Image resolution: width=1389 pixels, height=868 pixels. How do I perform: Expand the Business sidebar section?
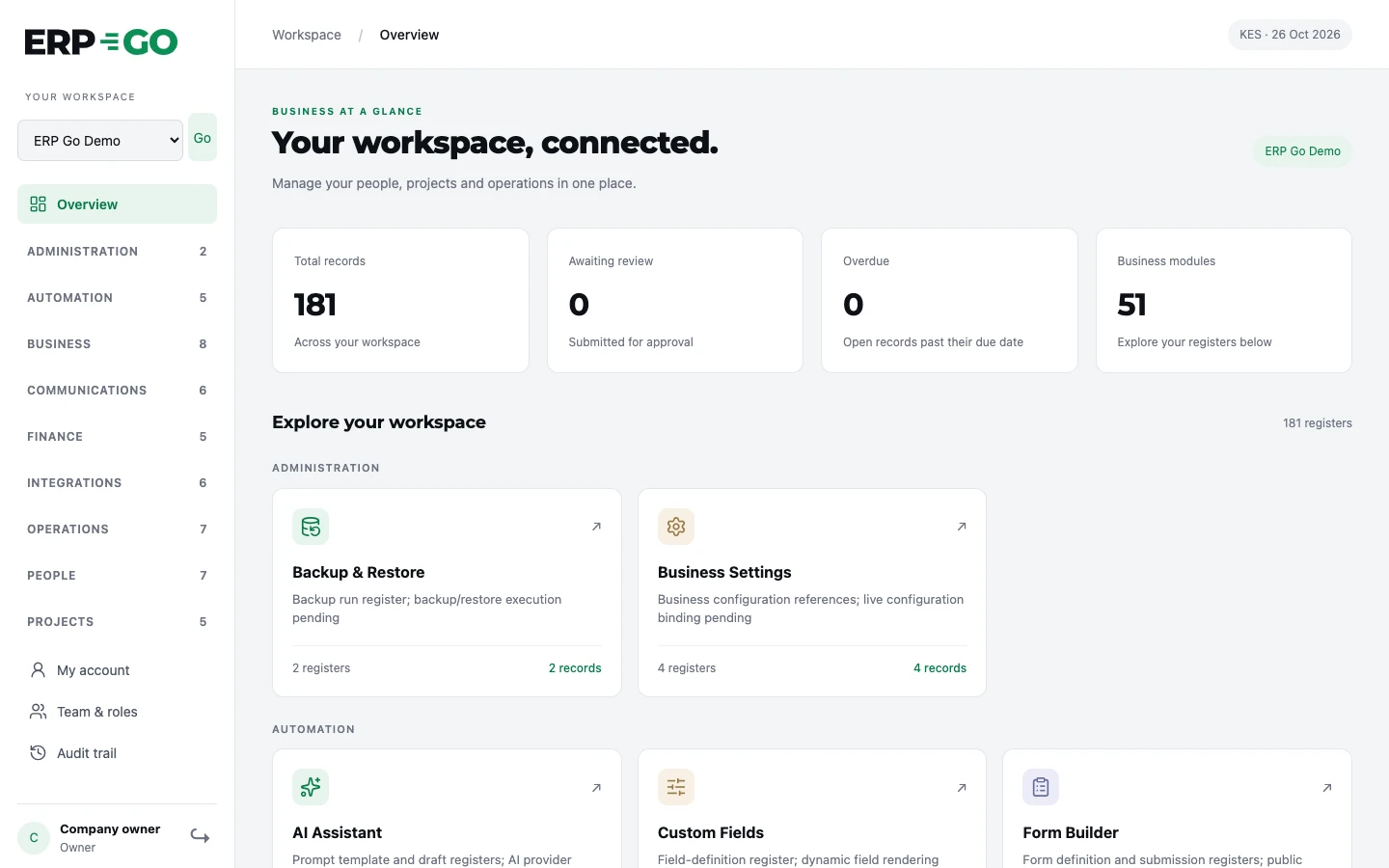click(x=117, y=344)
